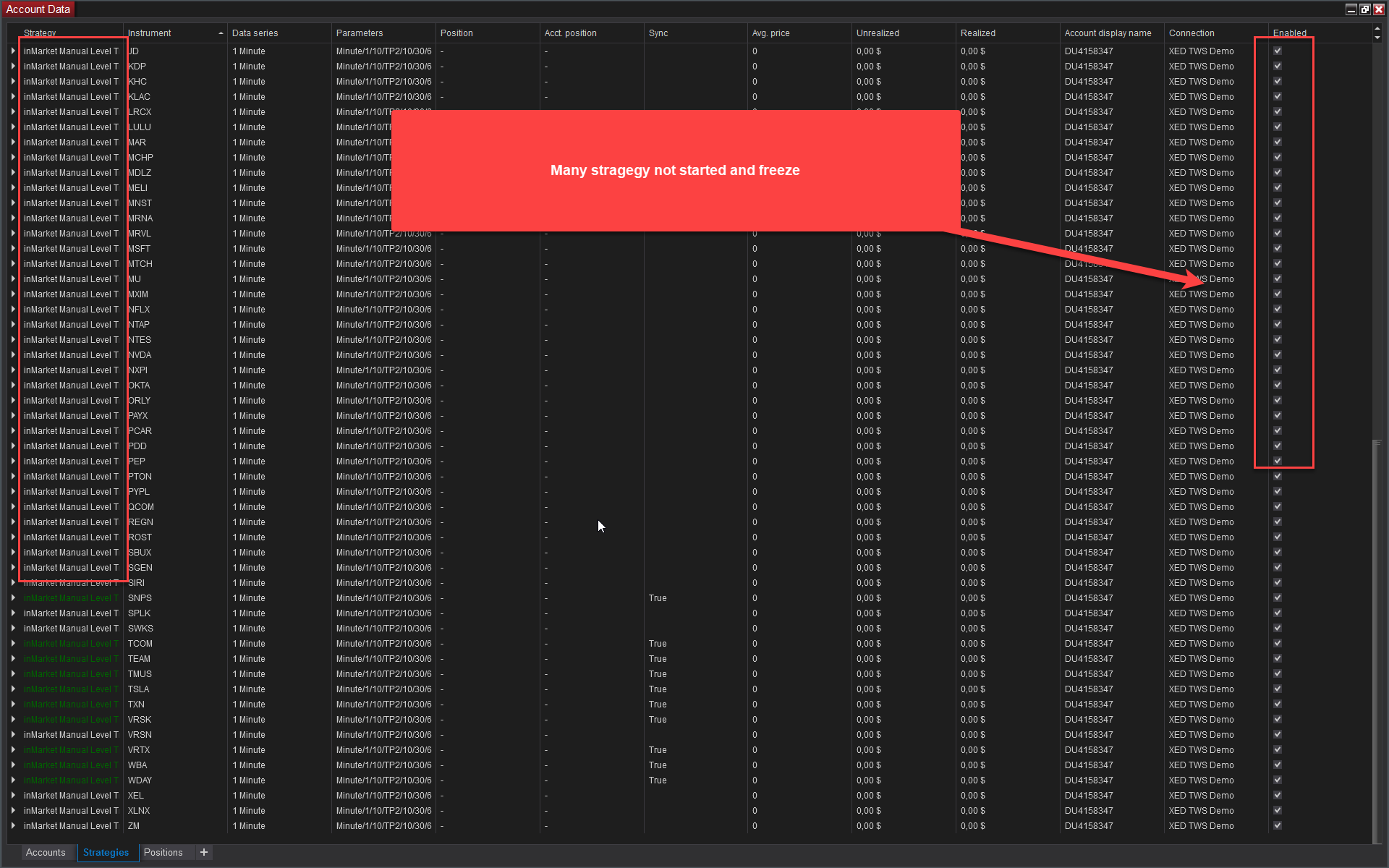
Task: Expand the XLNX strategy row
Action: click(13, 810)
